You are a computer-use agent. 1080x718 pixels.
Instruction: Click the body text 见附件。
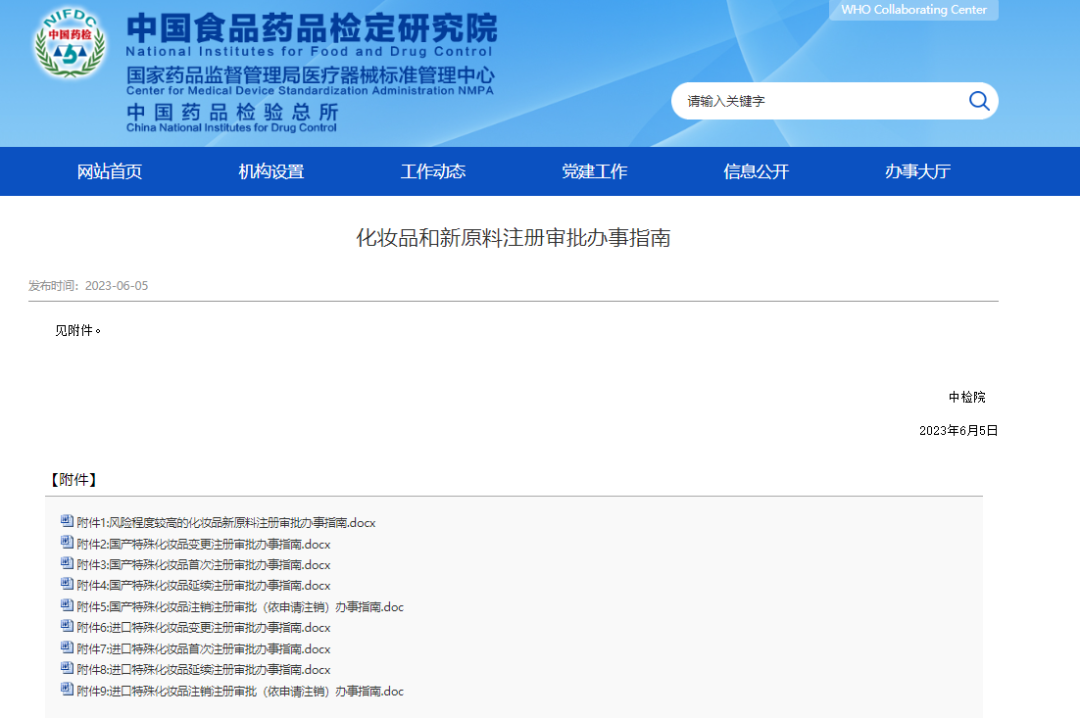point(78,331)
